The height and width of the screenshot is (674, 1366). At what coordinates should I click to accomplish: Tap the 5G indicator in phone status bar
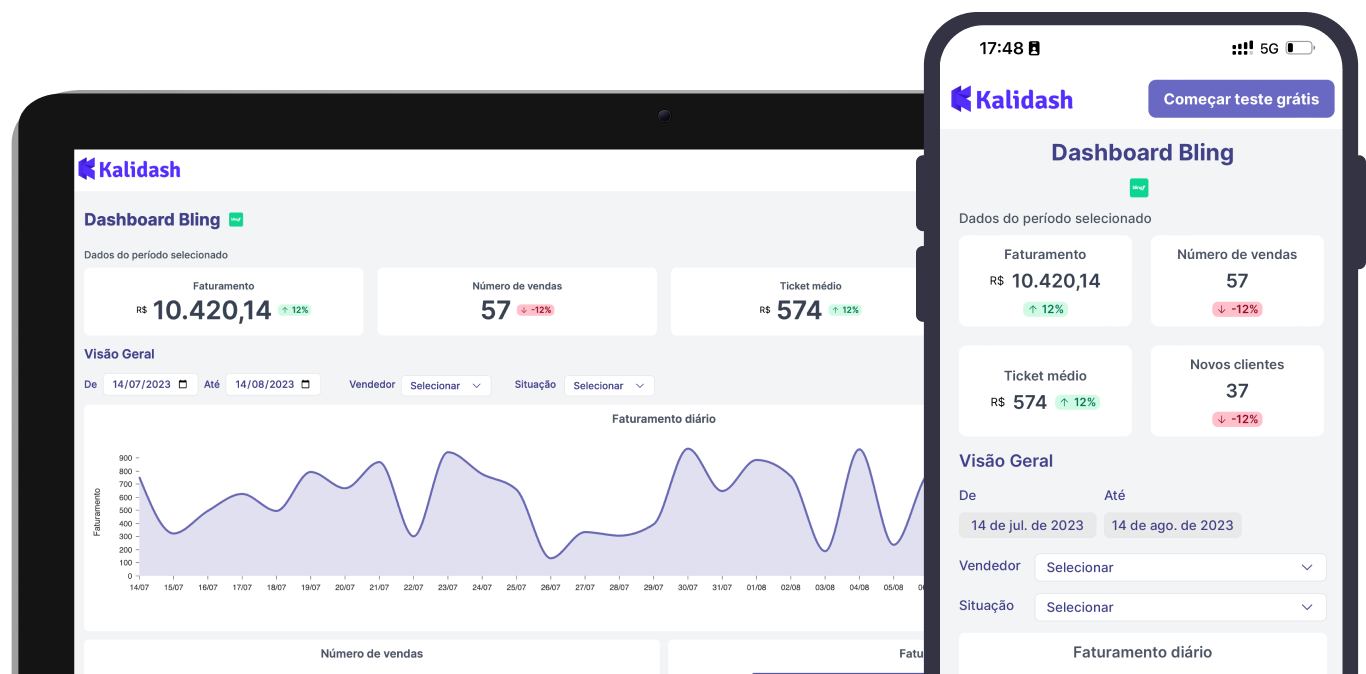tap(1269, 48)
